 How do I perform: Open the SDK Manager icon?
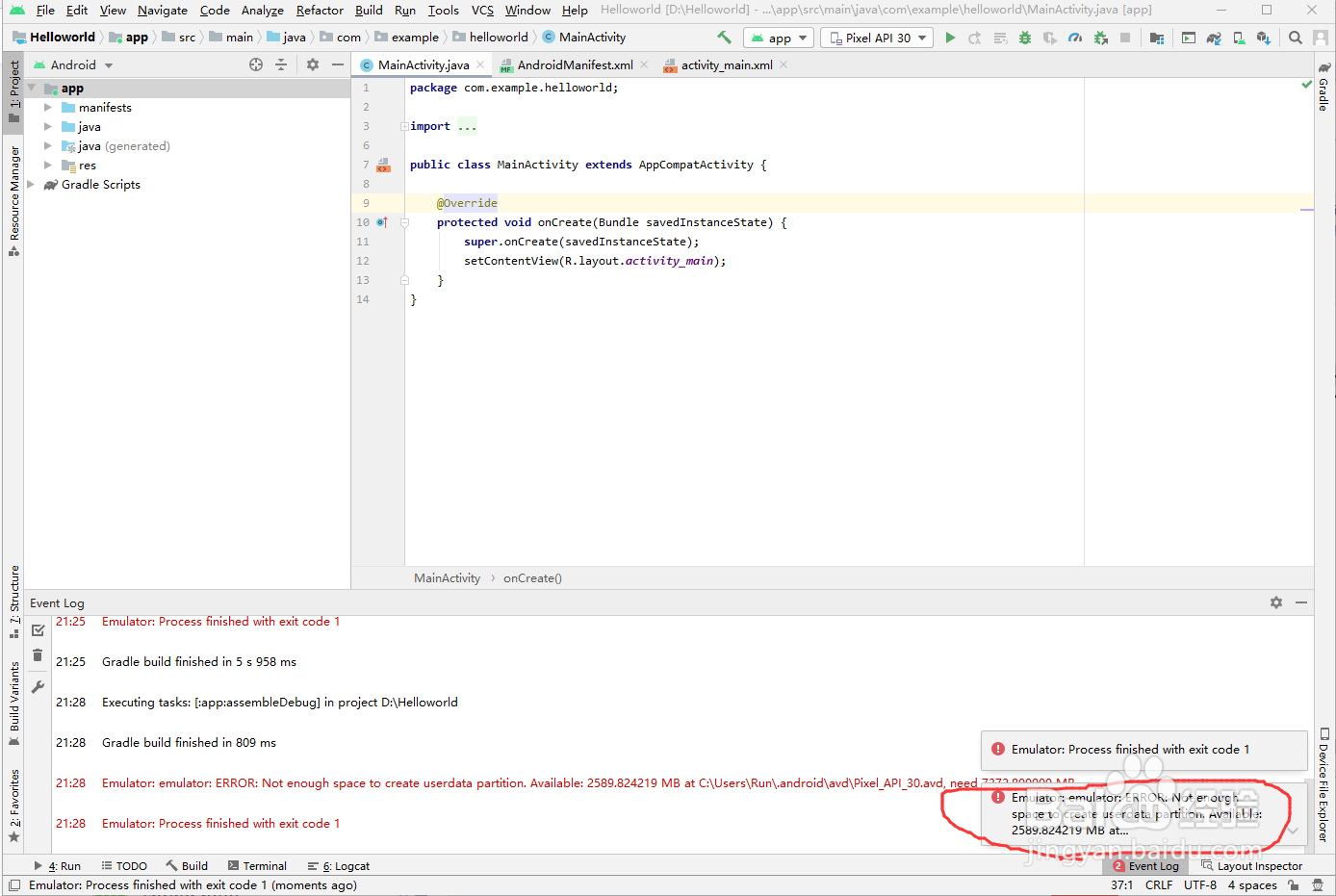click(x=1264, y=38)
